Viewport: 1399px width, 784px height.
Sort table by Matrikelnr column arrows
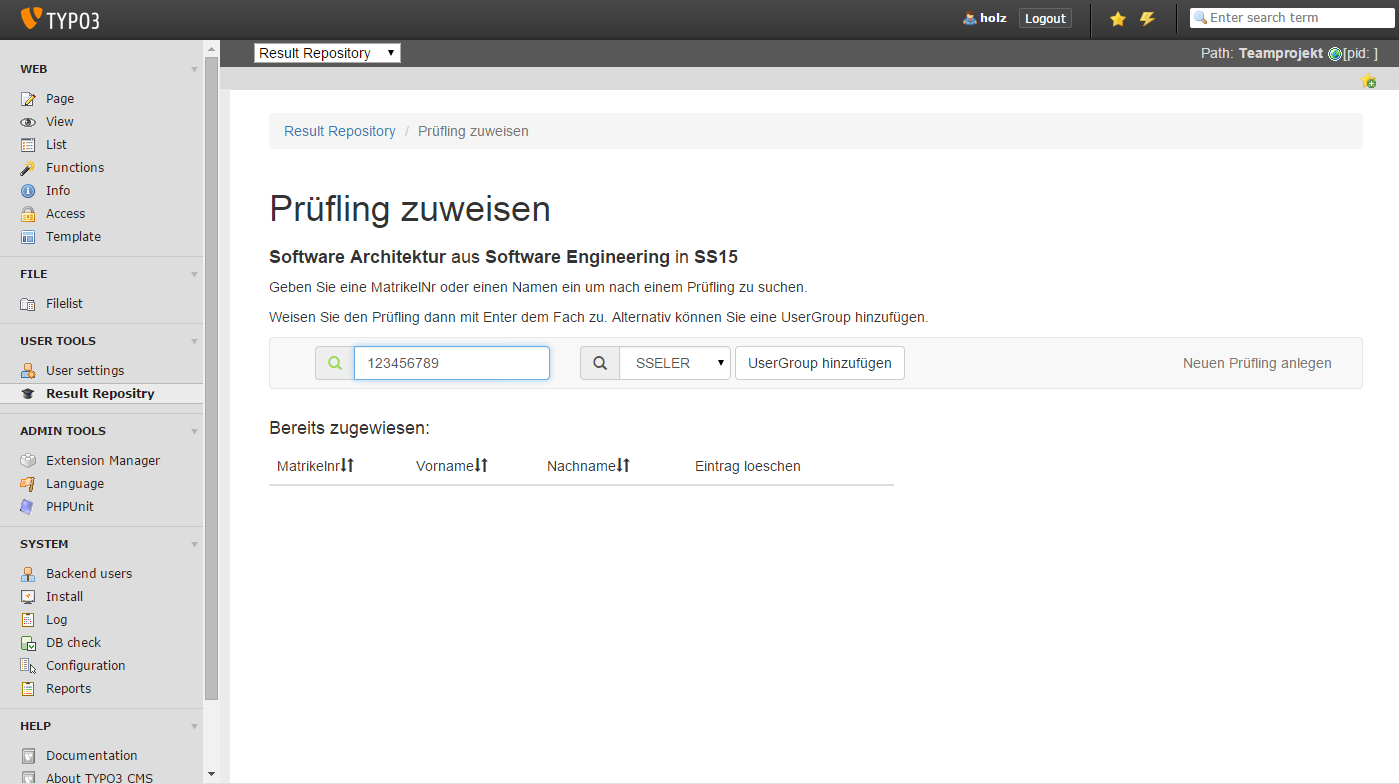point(348,466)
